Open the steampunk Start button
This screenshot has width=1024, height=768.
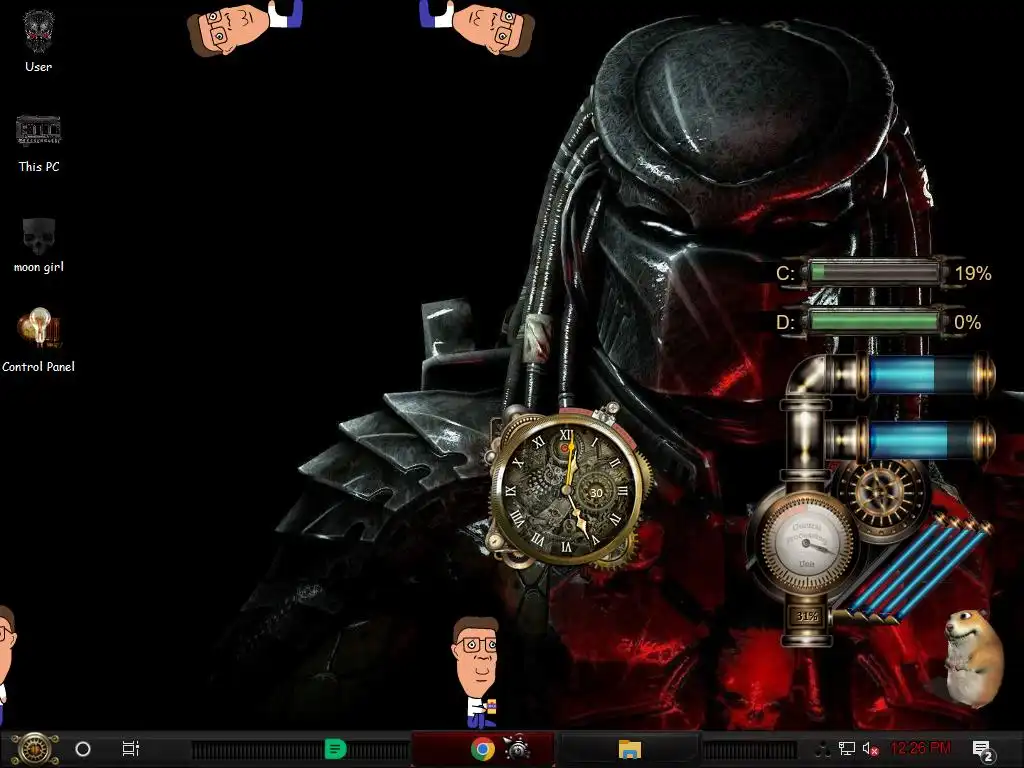point(35,749)
